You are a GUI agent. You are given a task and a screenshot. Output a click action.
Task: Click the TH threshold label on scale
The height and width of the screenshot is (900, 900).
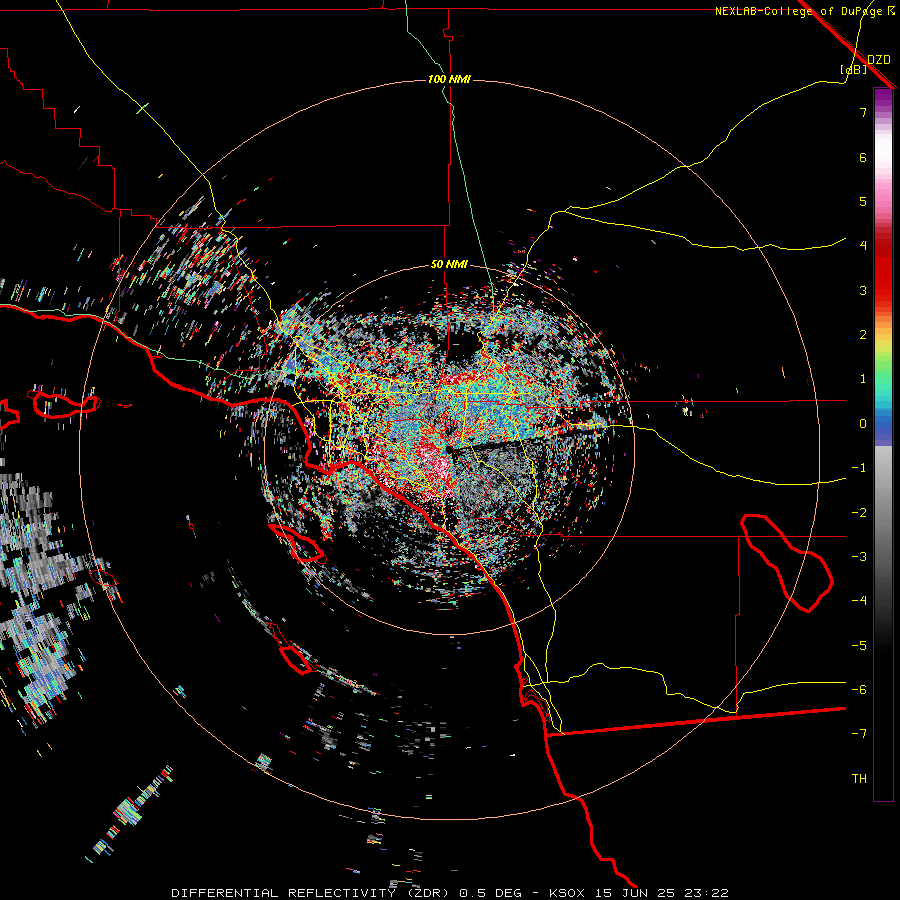(x=859, y=779)
